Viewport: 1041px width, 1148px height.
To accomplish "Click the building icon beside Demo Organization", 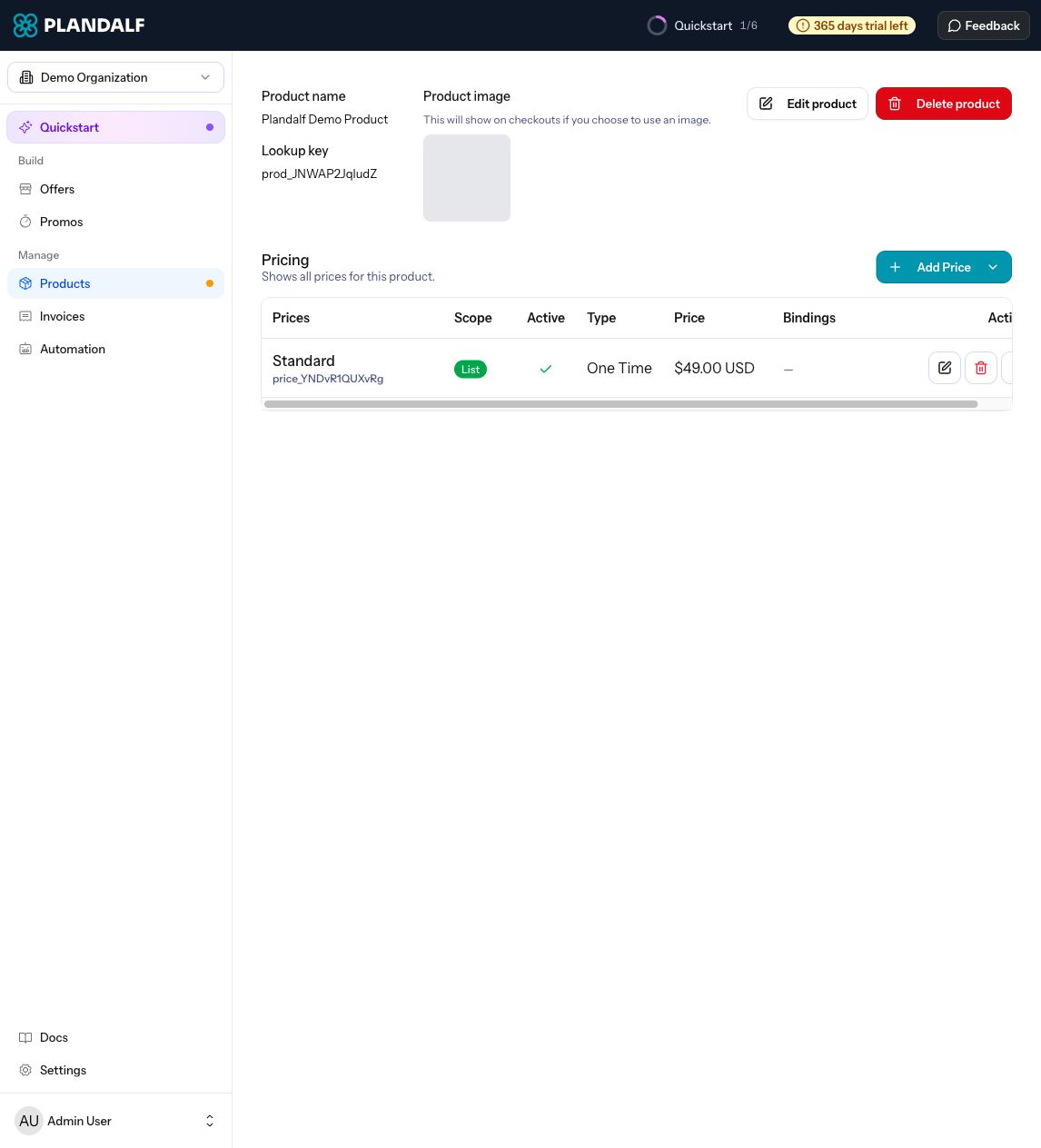I will tap(26, 77).
